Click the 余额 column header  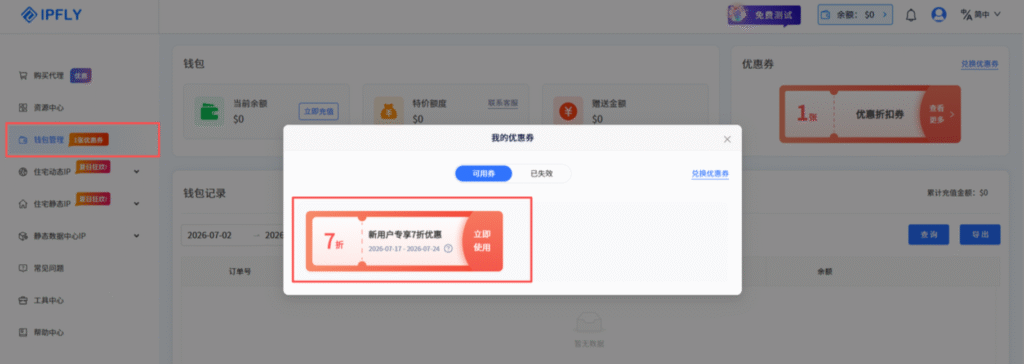[824, 271]
